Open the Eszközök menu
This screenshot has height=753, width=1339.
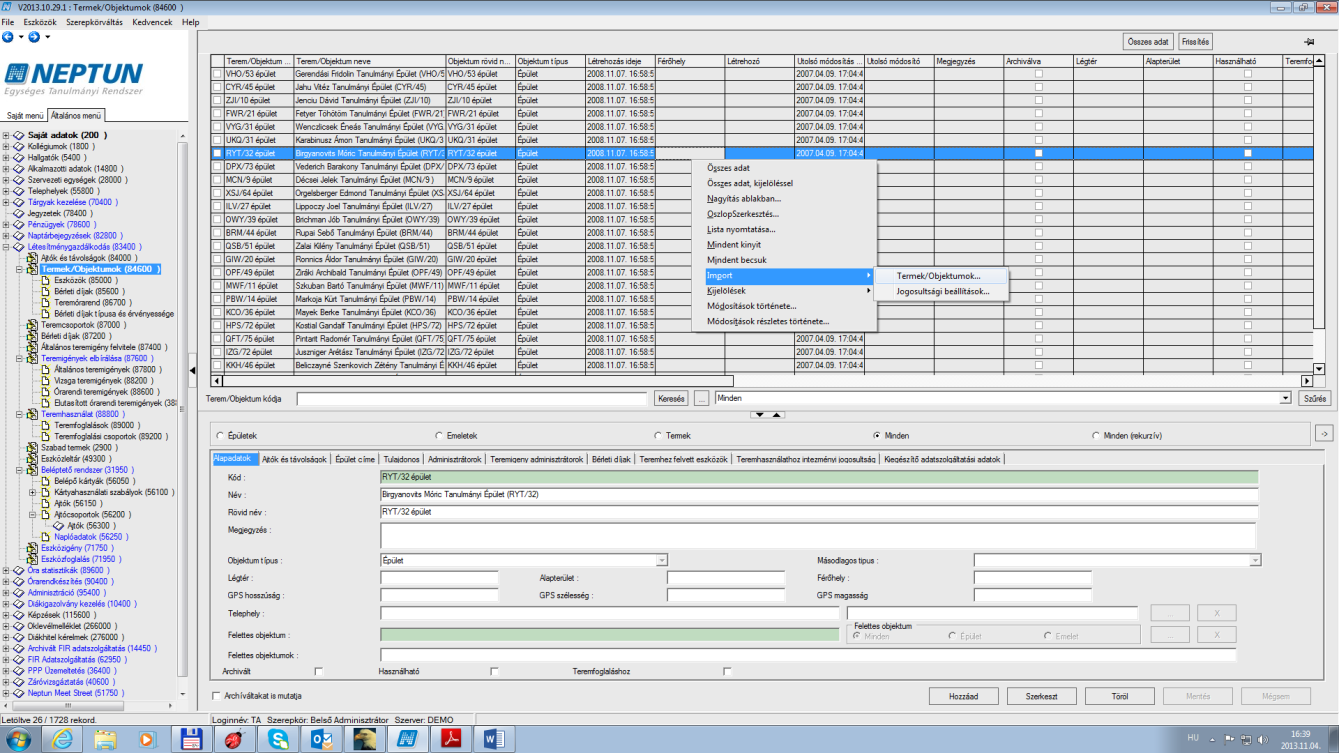click(40, 22)
